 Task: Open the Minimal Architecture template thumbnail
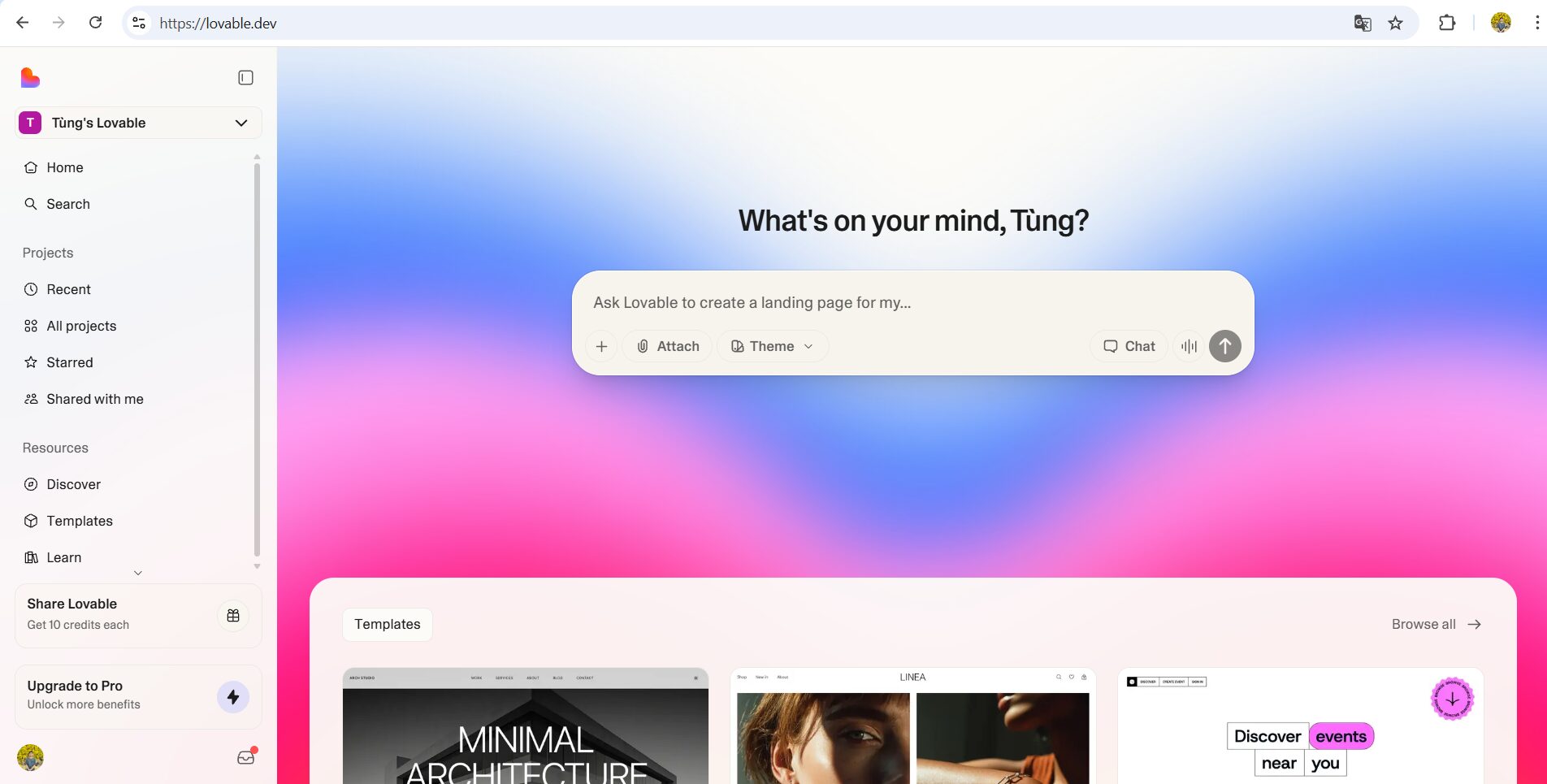tap(526, 726)
